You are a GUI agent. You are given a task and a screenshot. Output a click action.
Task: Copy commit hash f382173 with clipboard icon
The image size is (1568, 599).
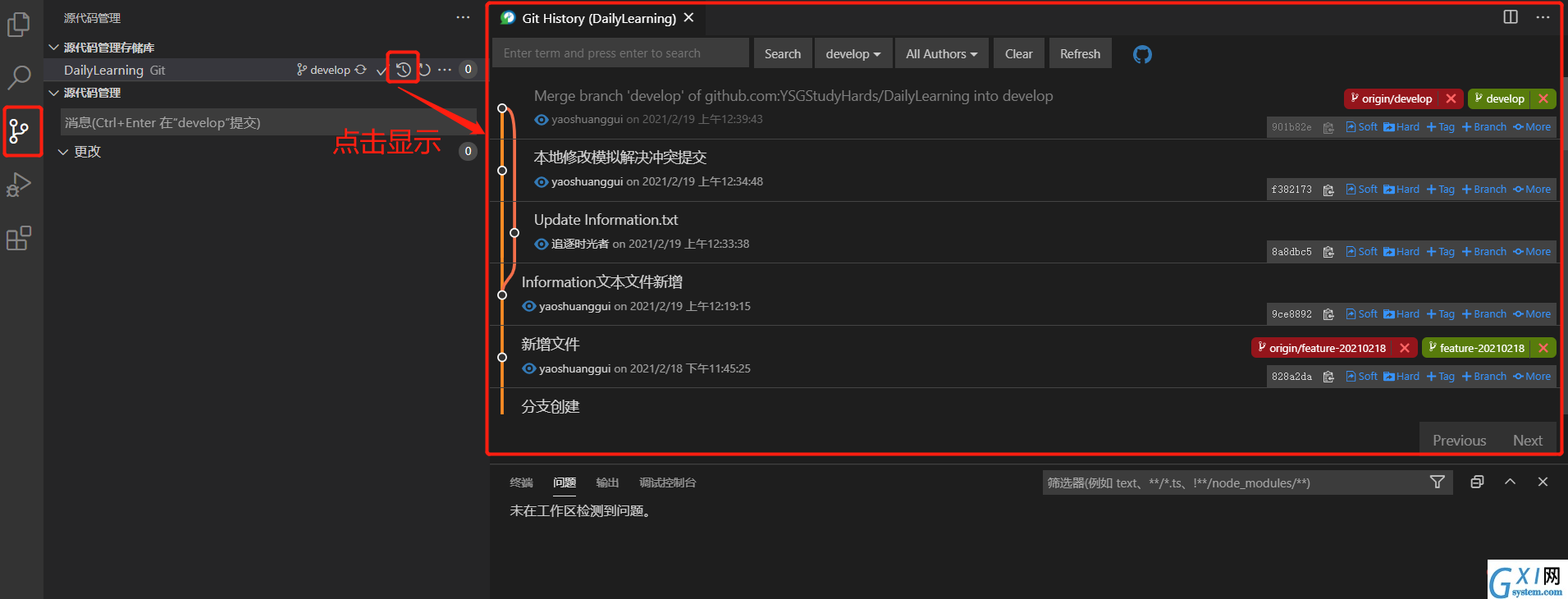[1328, 190]
